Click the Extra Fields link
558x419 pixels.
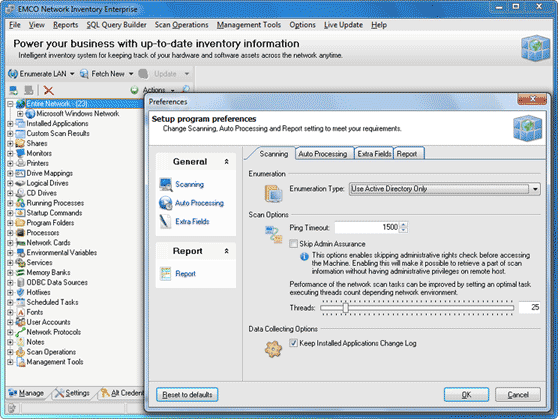tap(192, 221)
